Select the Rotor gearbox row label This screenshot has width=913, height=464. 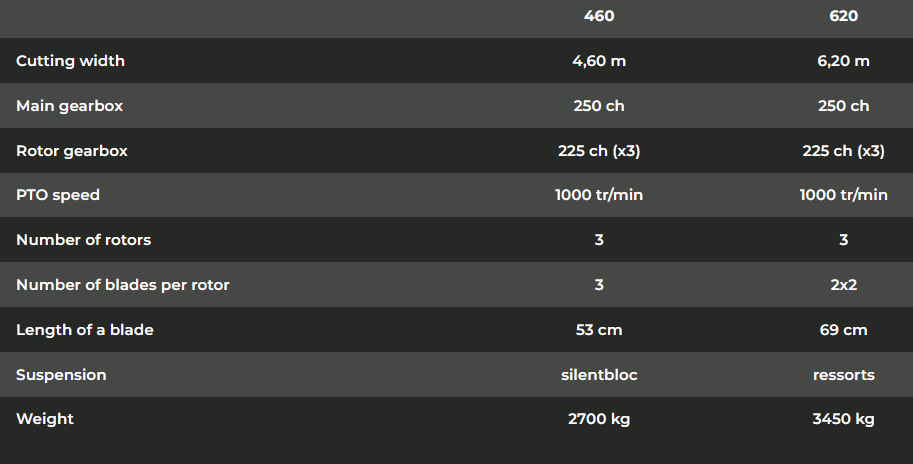(71, 151)
